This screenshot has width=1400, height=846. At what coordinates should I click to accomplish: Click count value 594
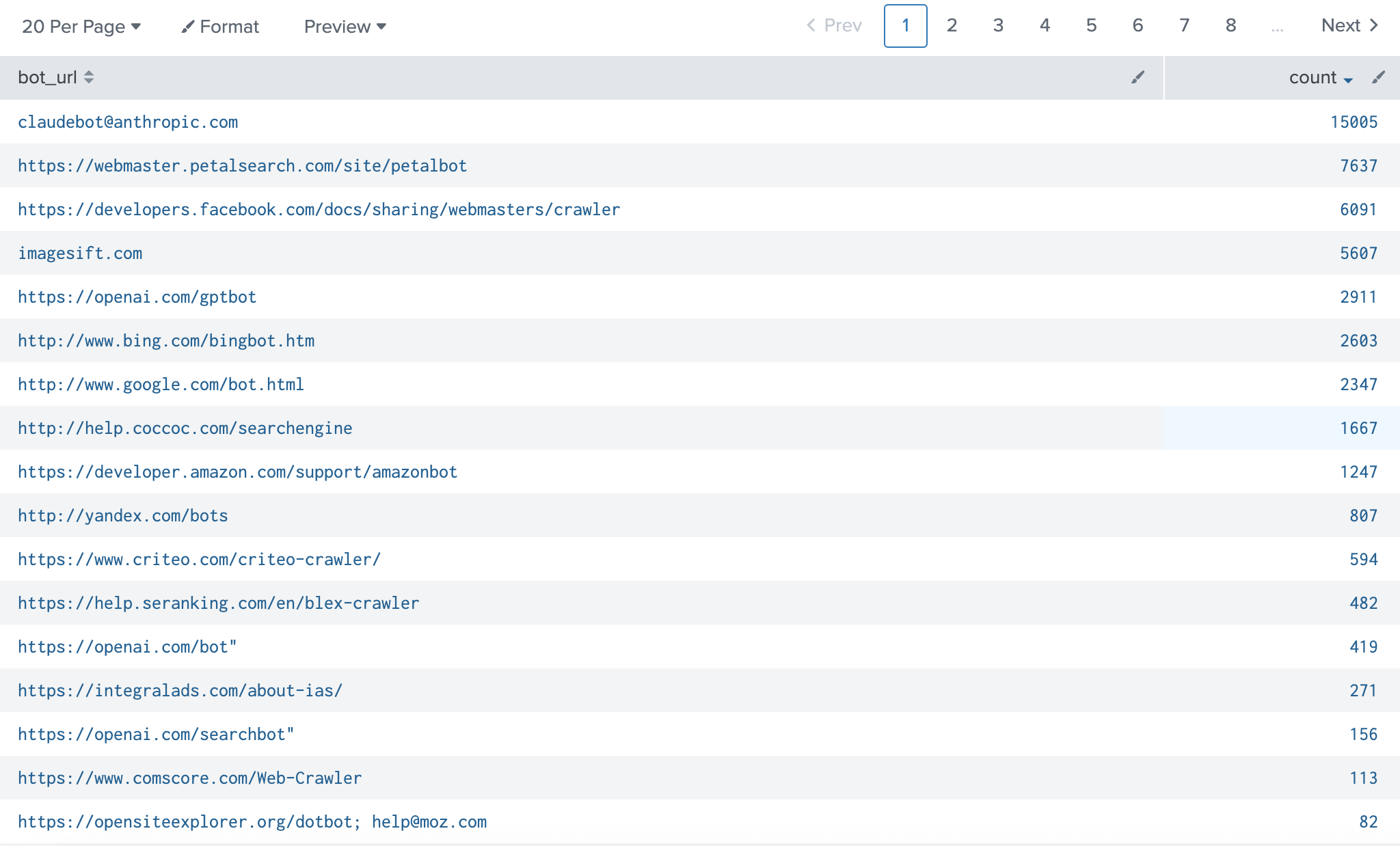(1363, 559)
